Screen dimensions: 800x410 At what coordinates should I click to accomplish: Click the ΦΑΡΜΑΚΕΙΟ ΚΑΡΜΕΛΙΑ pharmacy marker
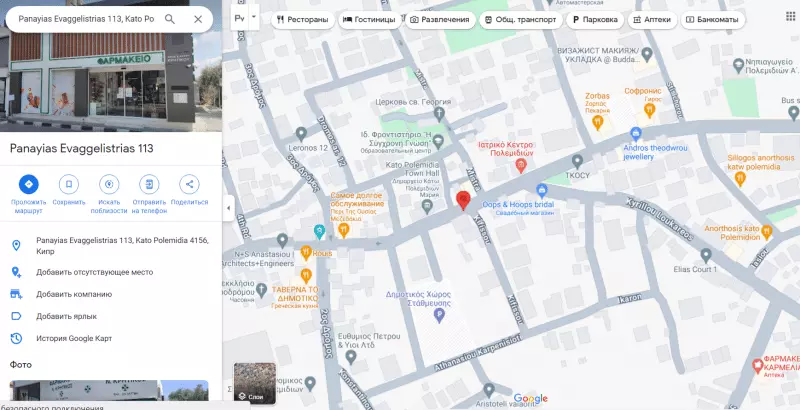(x=758, y=365)
